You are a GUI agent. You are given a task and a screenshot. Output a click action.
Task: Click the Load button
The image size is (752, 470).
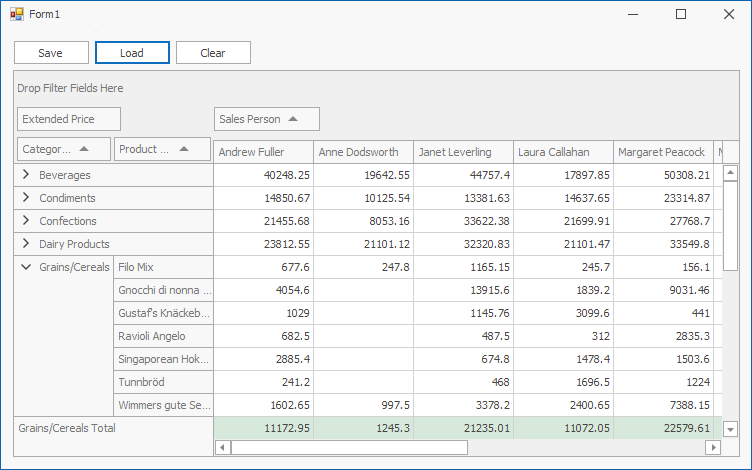[x=132, y=53]
